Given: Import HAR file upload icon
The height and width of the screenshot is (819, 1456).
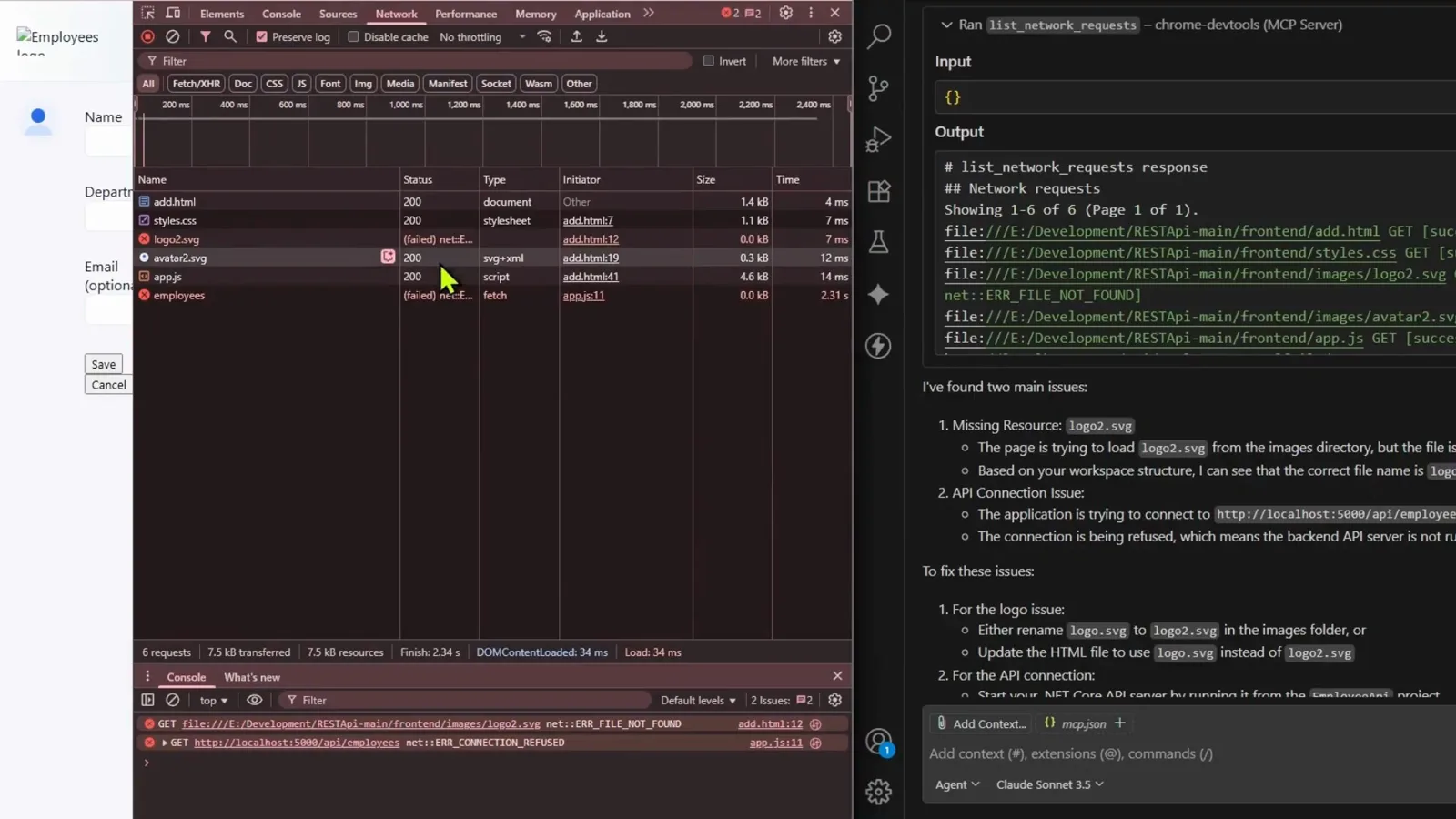Looking at the screenshot, I should [576, 36].
